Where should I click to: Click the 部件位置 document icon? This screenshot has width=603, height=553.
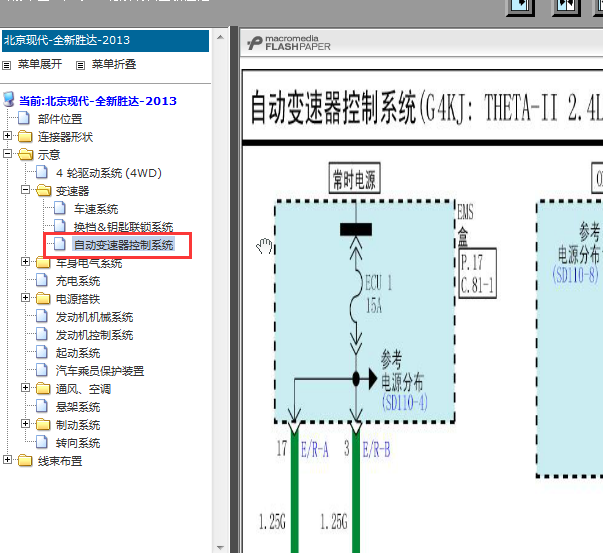pyautogui.click(x=24, y=118)
